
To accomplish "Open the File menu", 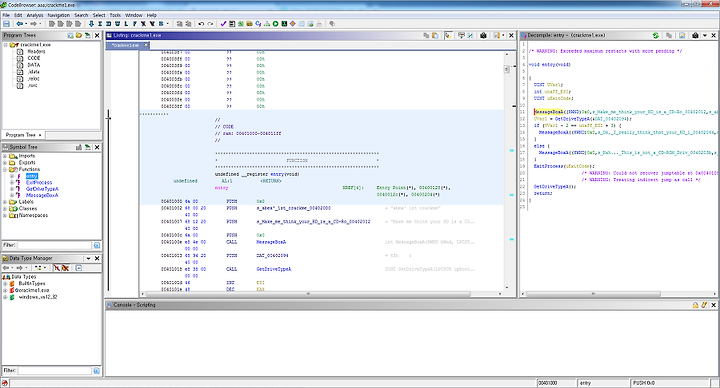I will (x=6, y=15).
